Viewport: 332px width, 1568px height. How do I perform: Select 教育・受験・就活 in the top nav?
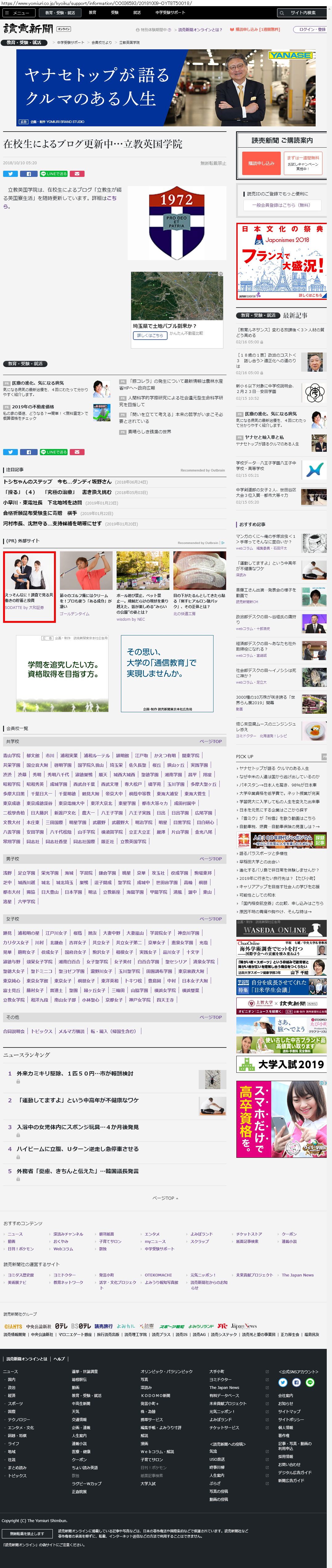tap(60, 12)
